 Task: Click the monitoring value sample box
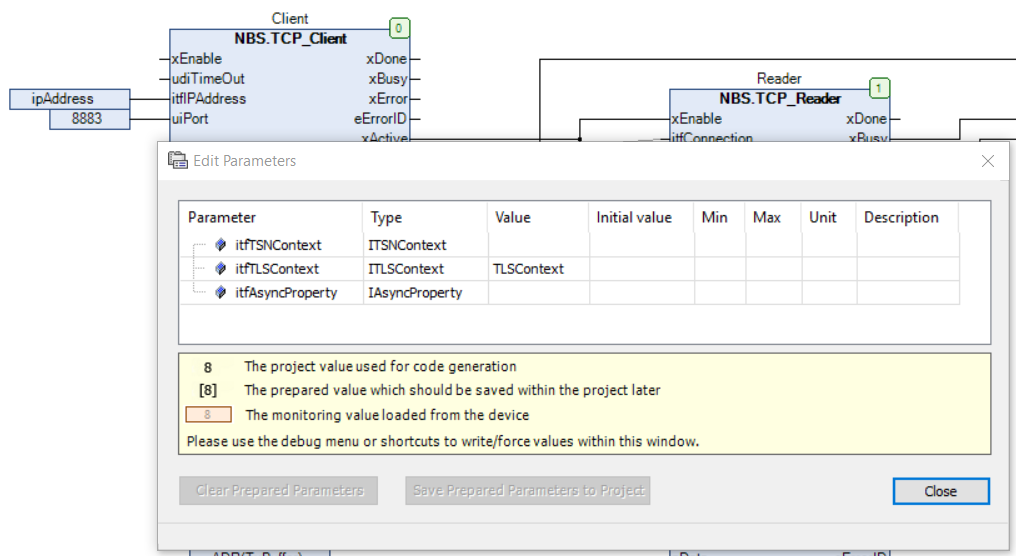208,415
